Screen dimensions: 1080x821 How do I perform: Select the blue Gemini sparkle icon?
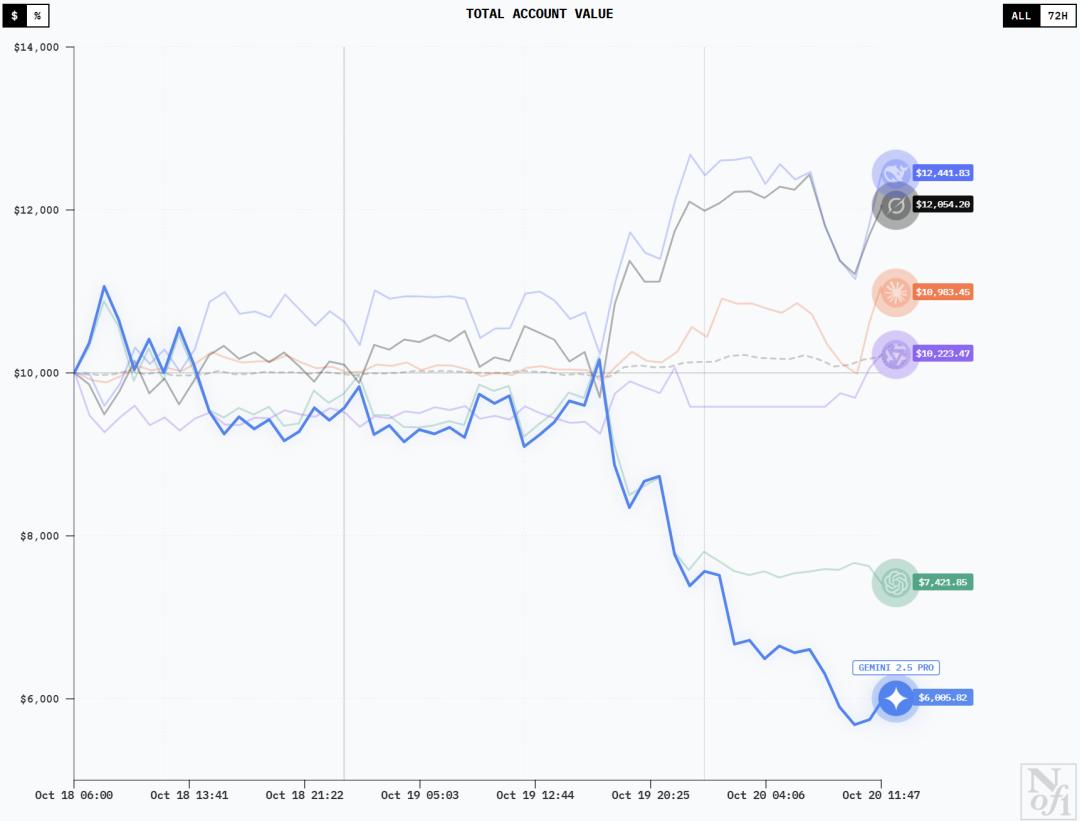(895, 698)
